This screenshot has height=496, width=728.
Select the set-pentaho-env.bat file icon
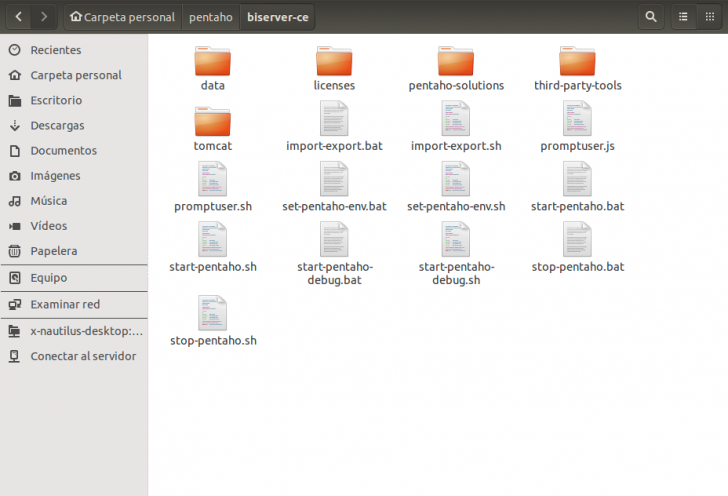tap(334, 179)
